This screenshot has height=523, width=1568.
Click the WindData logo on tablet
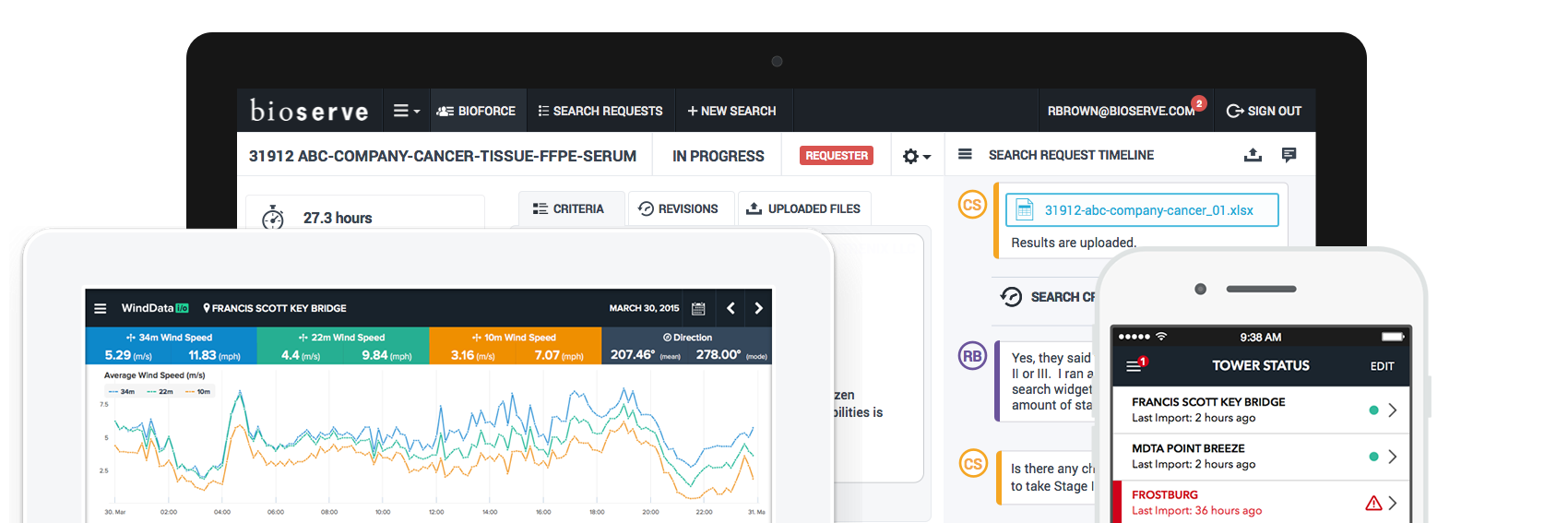click(x=155, y=308)
